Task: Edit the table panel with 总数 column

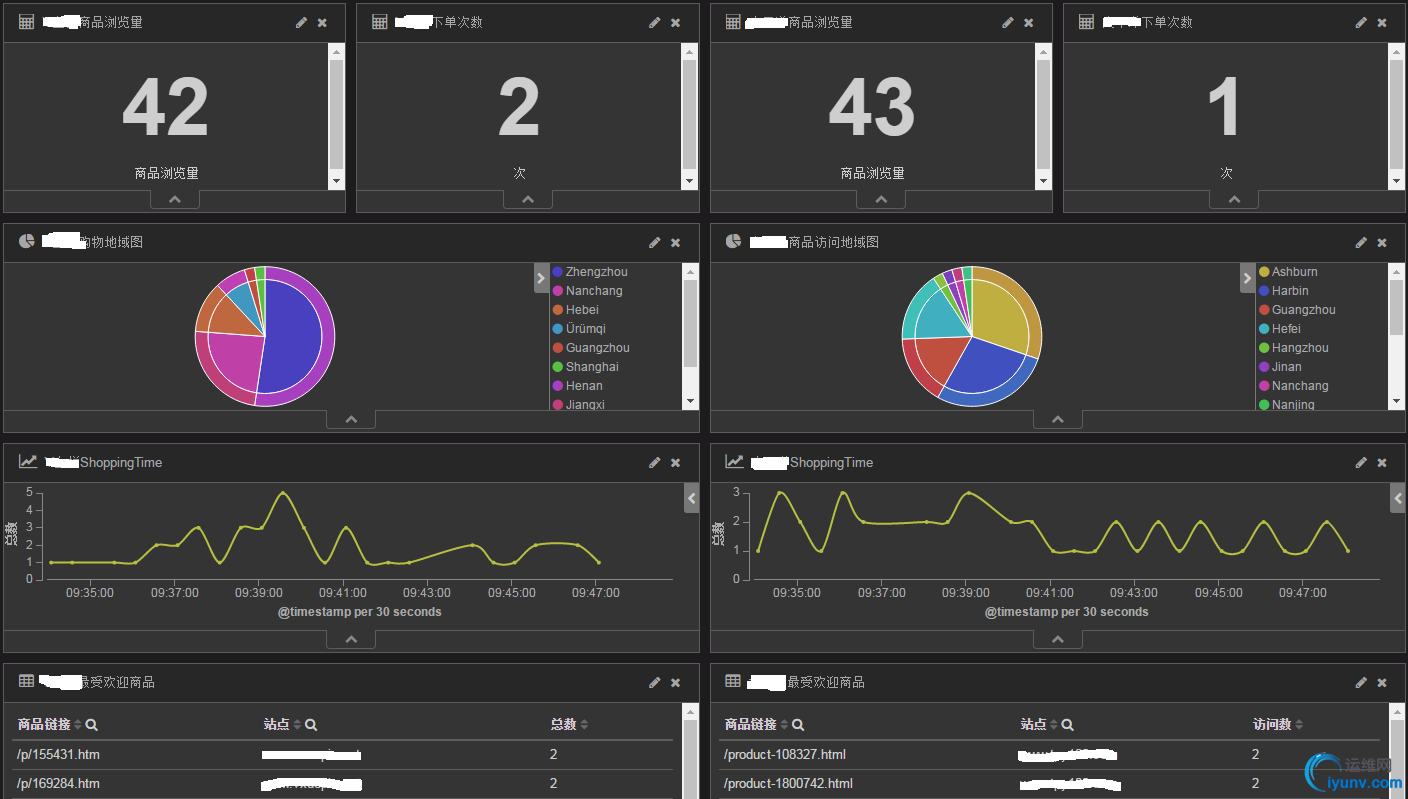Action: click(x=655, y=682)
